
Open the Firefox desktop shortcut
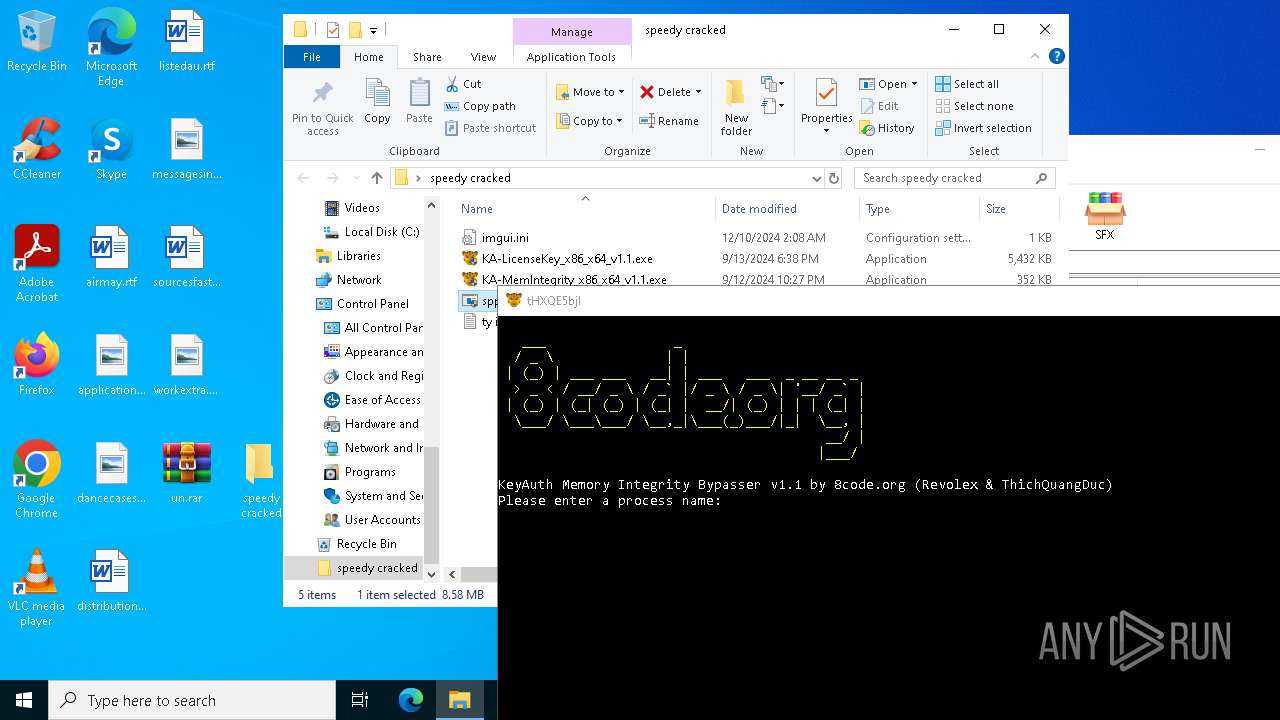[37, 365]
